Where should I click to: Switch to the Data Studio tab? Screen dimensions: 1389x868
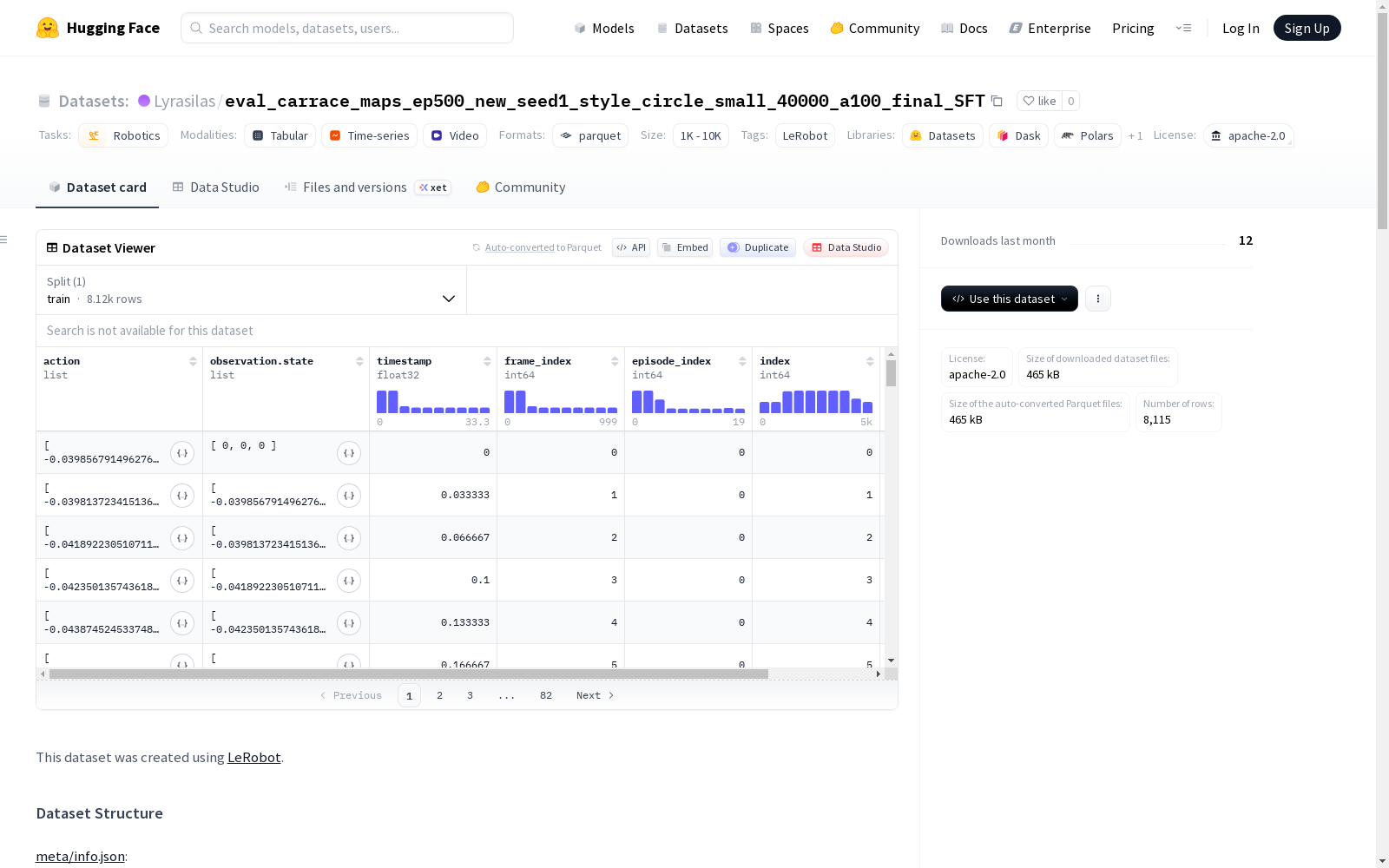[215, 187]
